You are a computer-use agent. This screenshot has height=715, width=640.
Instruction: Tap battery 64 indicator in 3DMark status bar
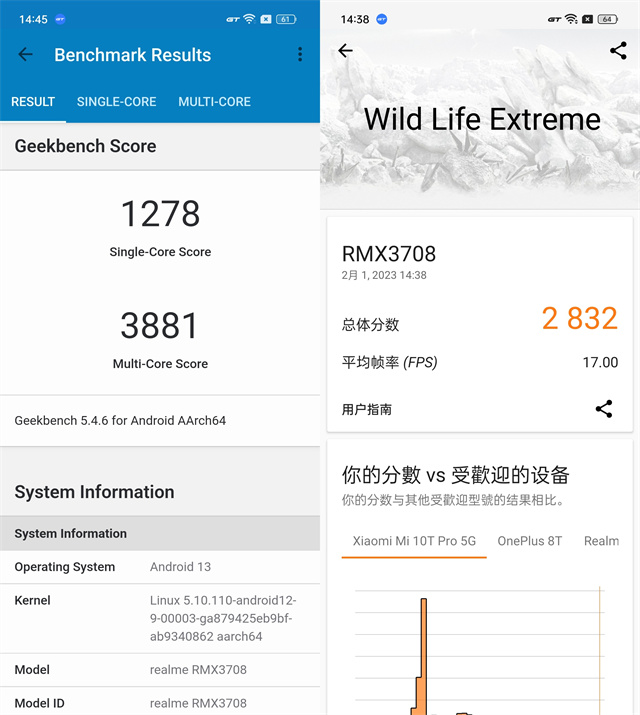click(x=608, y=19)
